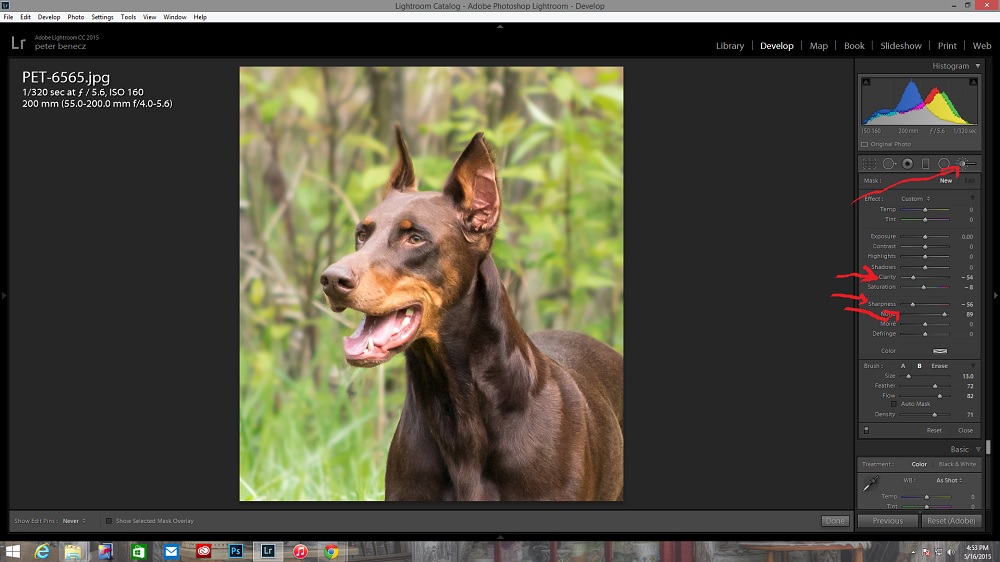The height and width of the screenshot is (562, 1000).
Task: Choose the Red Eye Correction tool
Action: click(908, 163)
